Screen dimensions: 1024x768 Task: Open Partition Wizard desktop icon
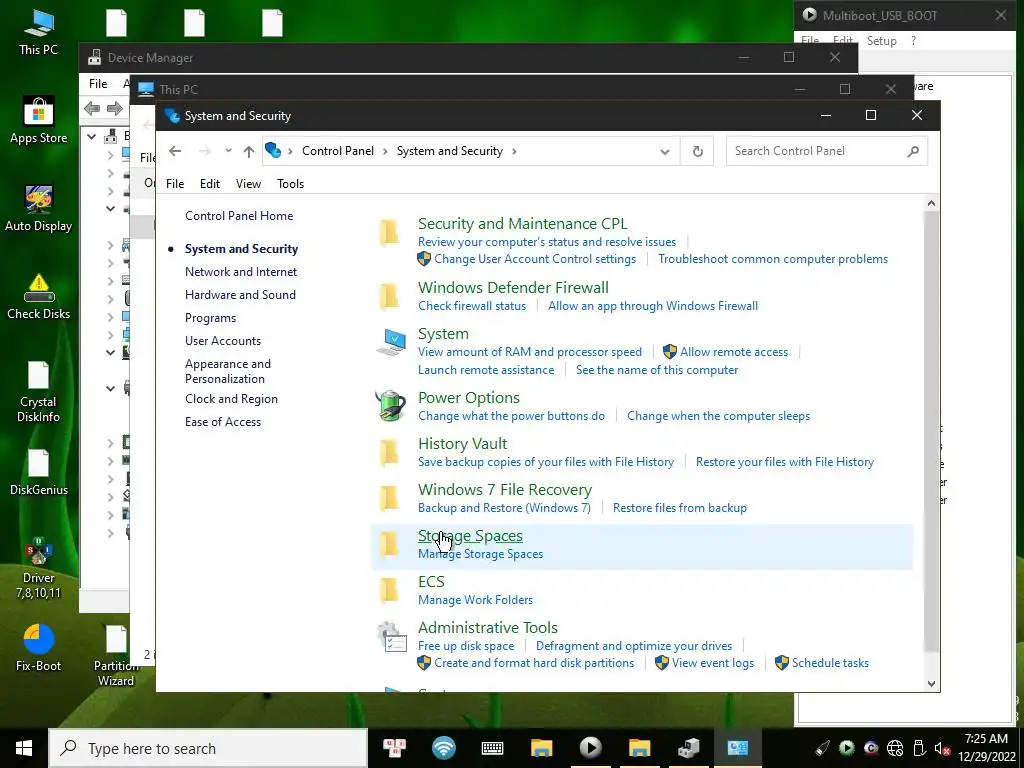point(116,656)
